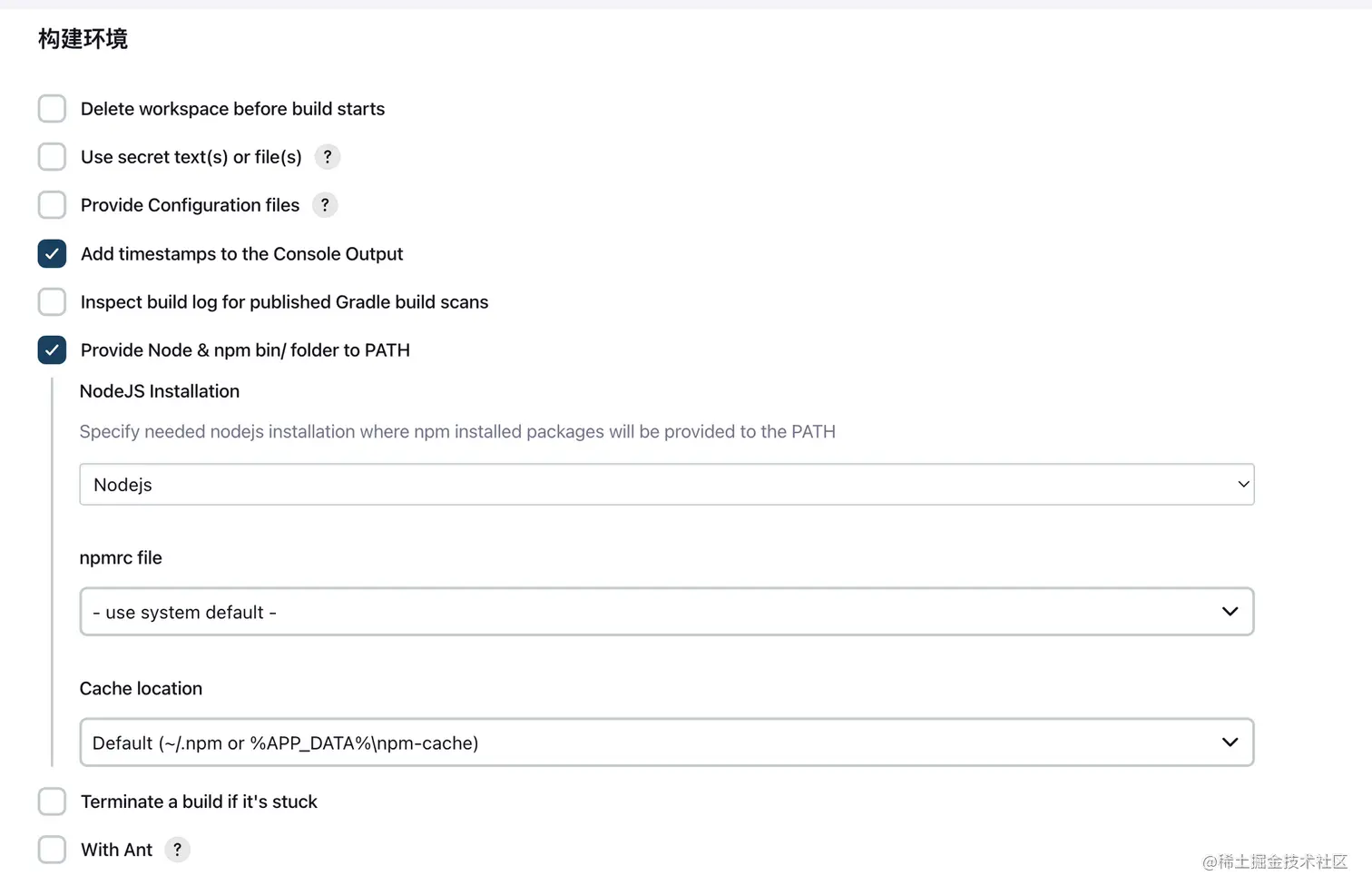The width and height of the screenshot is (1372, 895).
Task: Check Terminate a build if it's stuck
Action: [52, 802]
